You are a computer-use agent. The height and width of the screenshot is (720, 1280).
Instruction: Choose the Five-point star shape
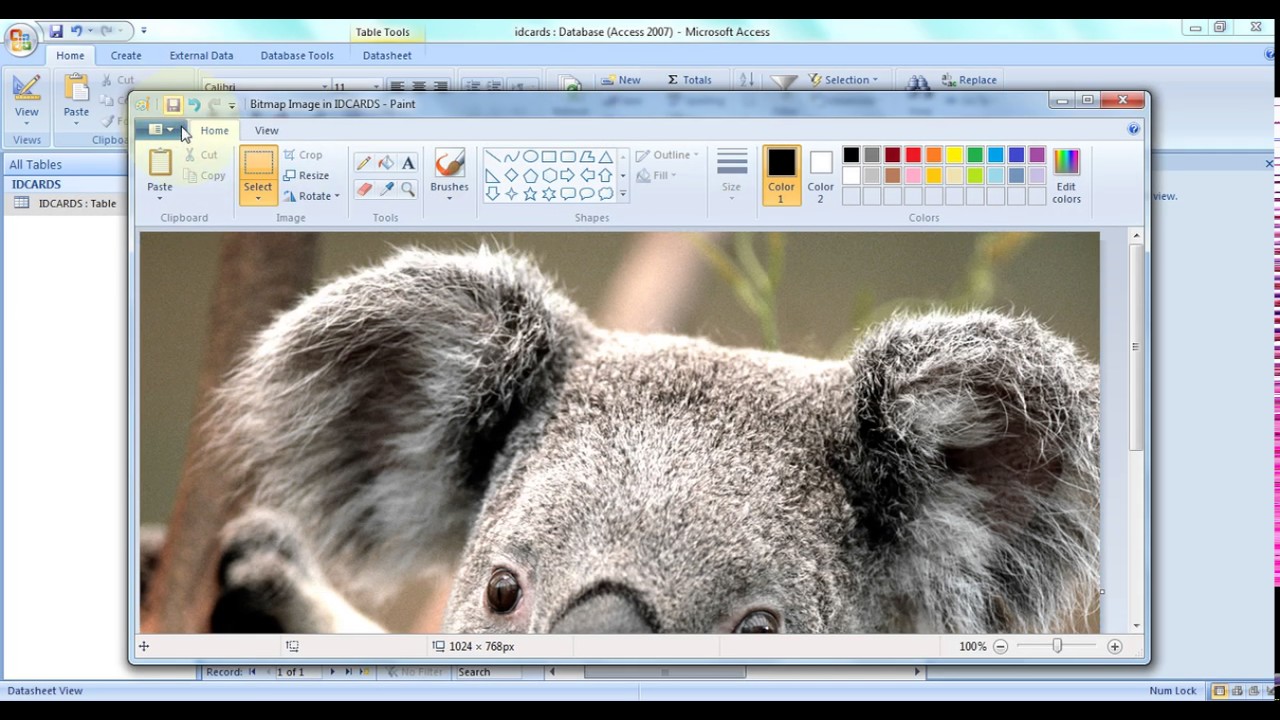(530, 193)
